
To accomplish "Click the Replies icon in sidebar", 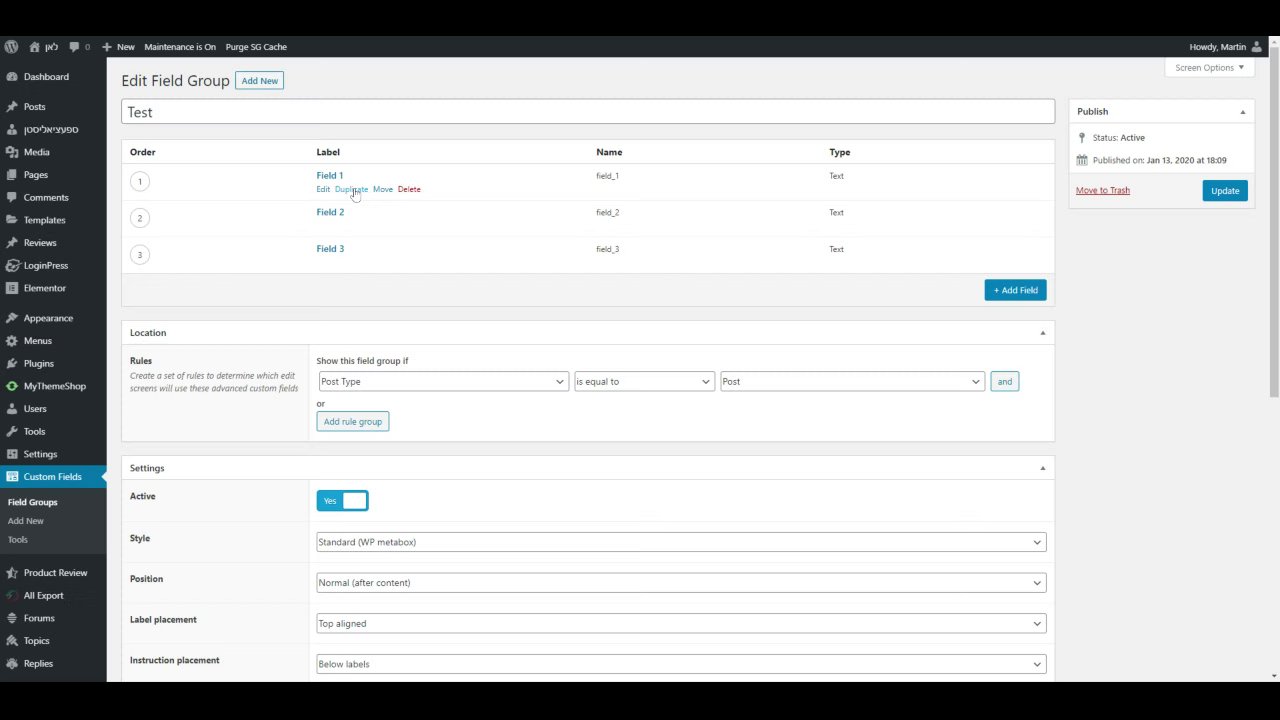I will 12,664.
